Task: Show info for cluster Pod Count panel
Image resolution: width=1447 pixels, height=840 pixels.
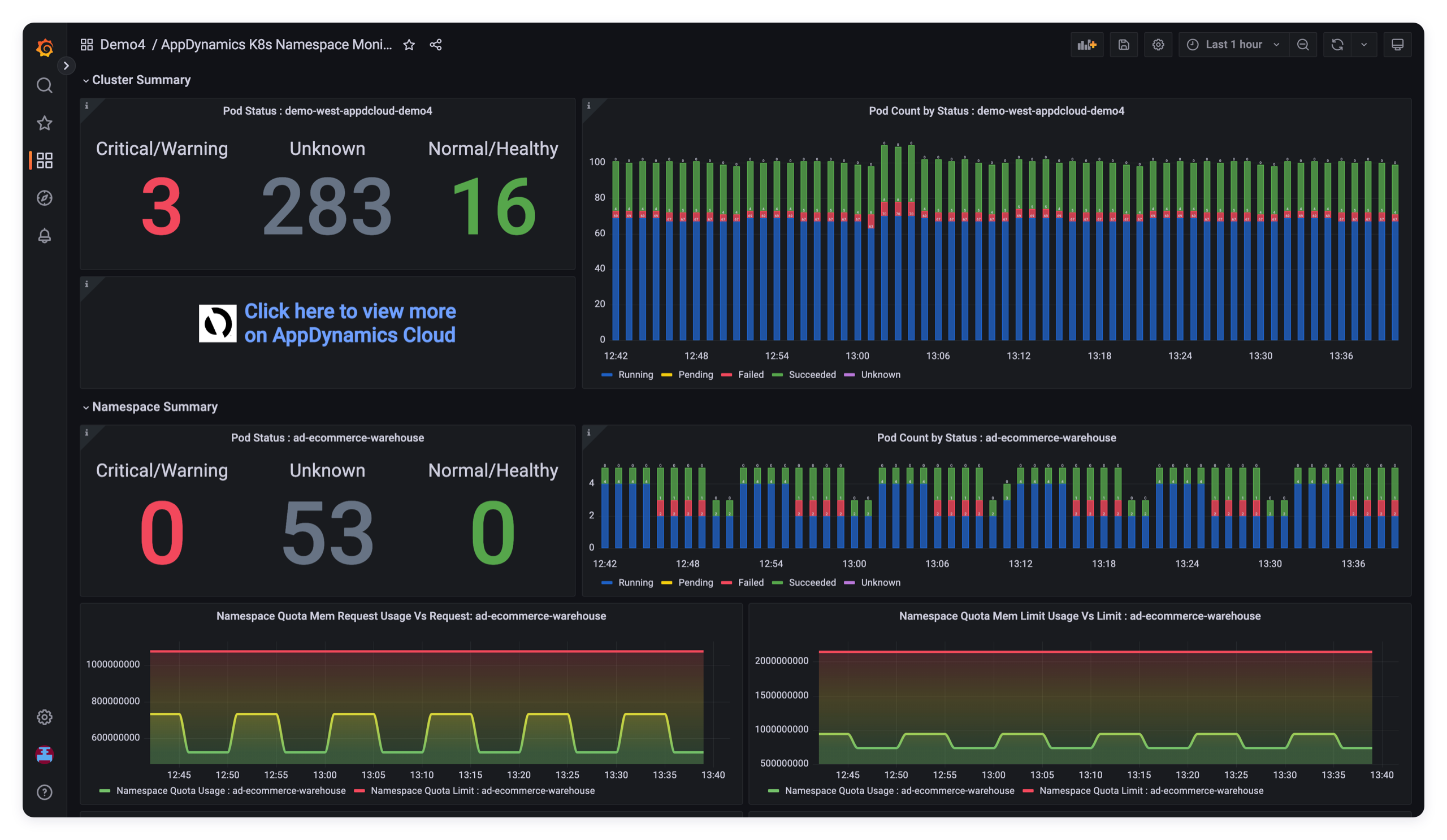Action: click(588, 106)
